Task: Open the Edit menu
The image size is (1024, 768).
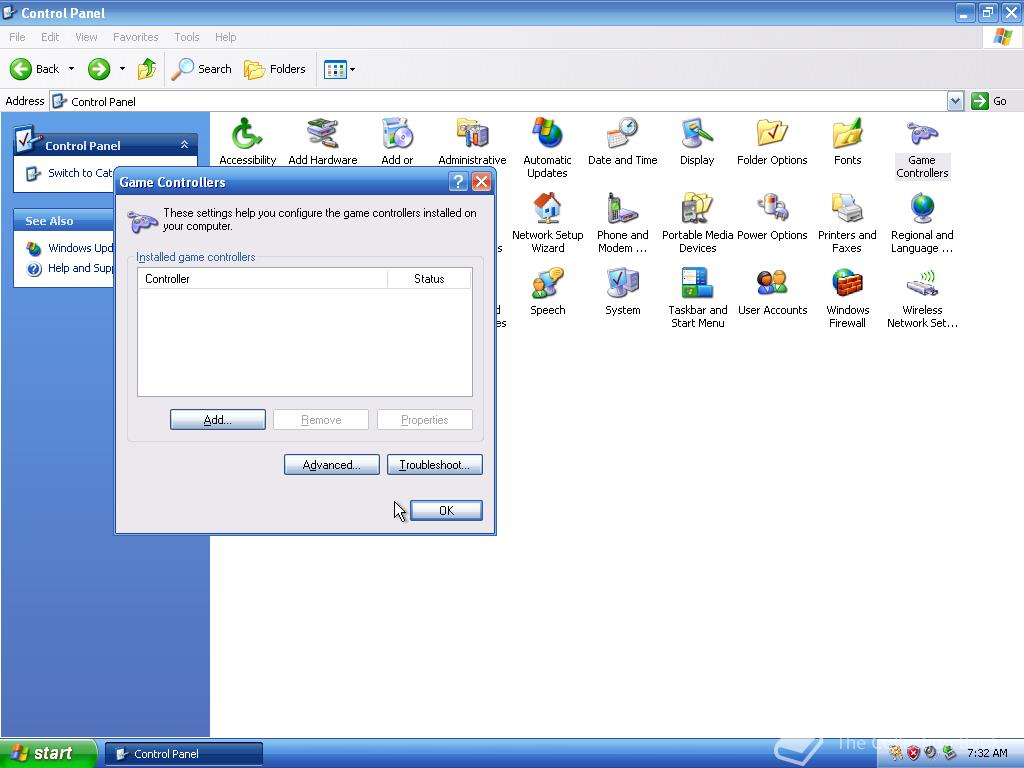Action: point(50,37)
